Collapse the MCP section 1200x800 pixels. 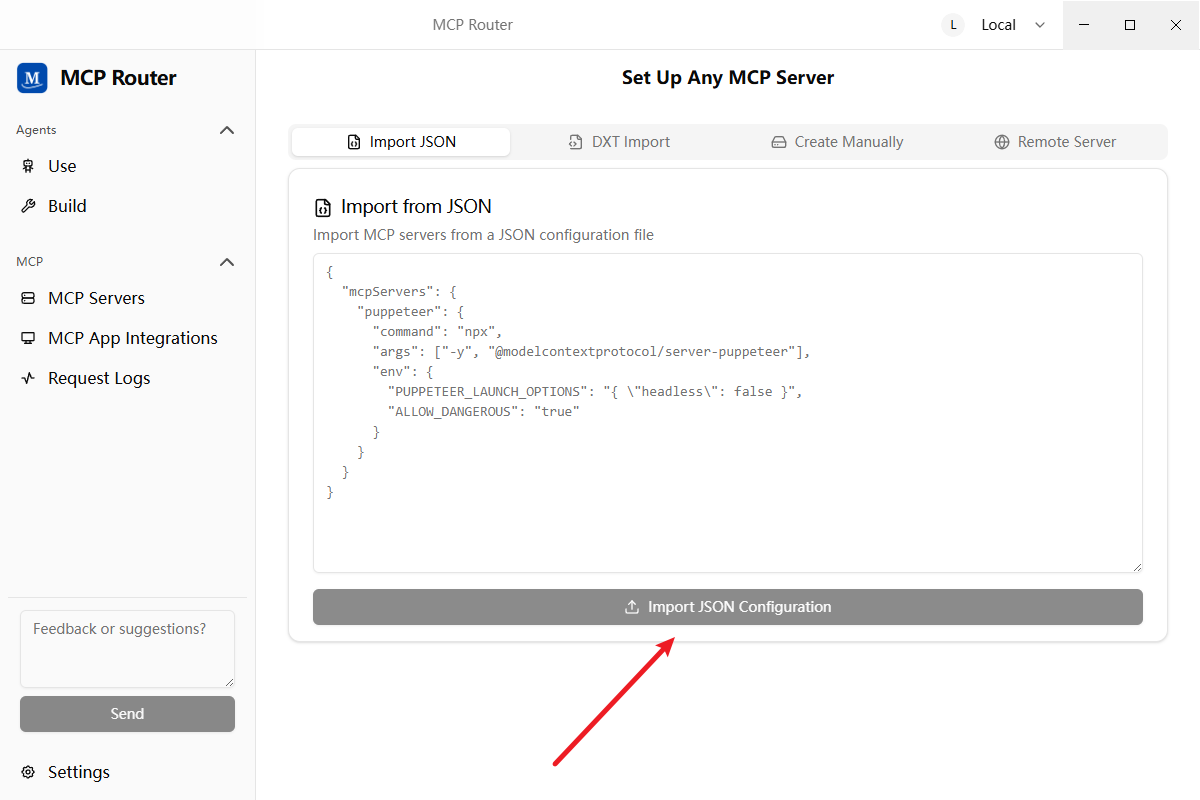point(227,262)
